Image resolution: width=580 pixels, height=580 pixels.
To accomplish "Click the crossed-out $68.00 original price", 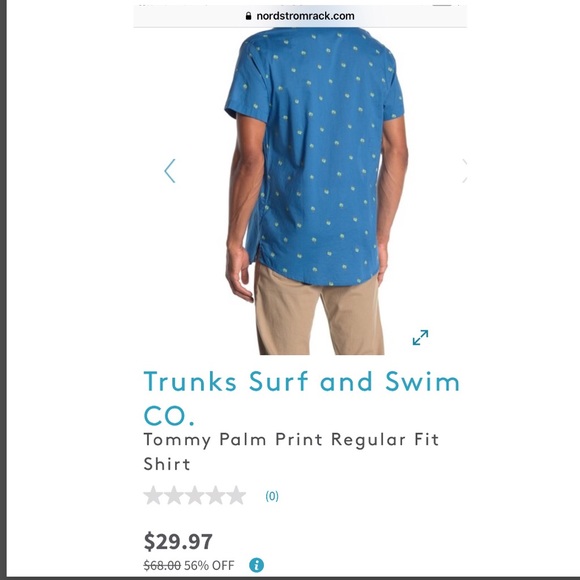I will [x=162, y=565].
